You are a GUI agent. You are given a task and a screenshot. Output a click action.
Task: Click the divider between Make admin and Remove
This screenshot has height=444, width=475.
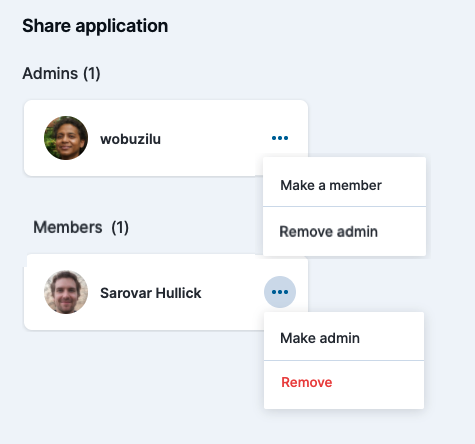tap(344, 360)
